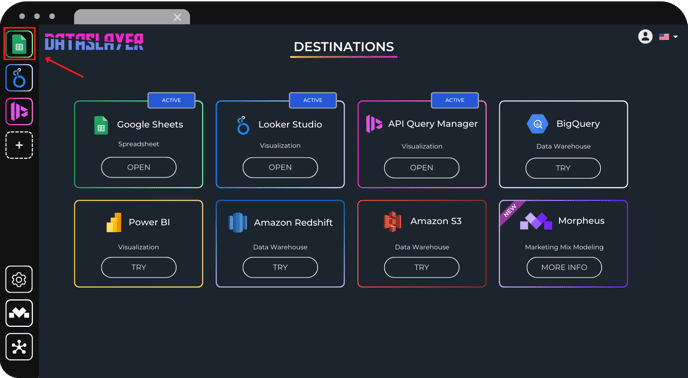Click BigQuery hexagon icon
The image size is (688, 378).
pos(538,124)
